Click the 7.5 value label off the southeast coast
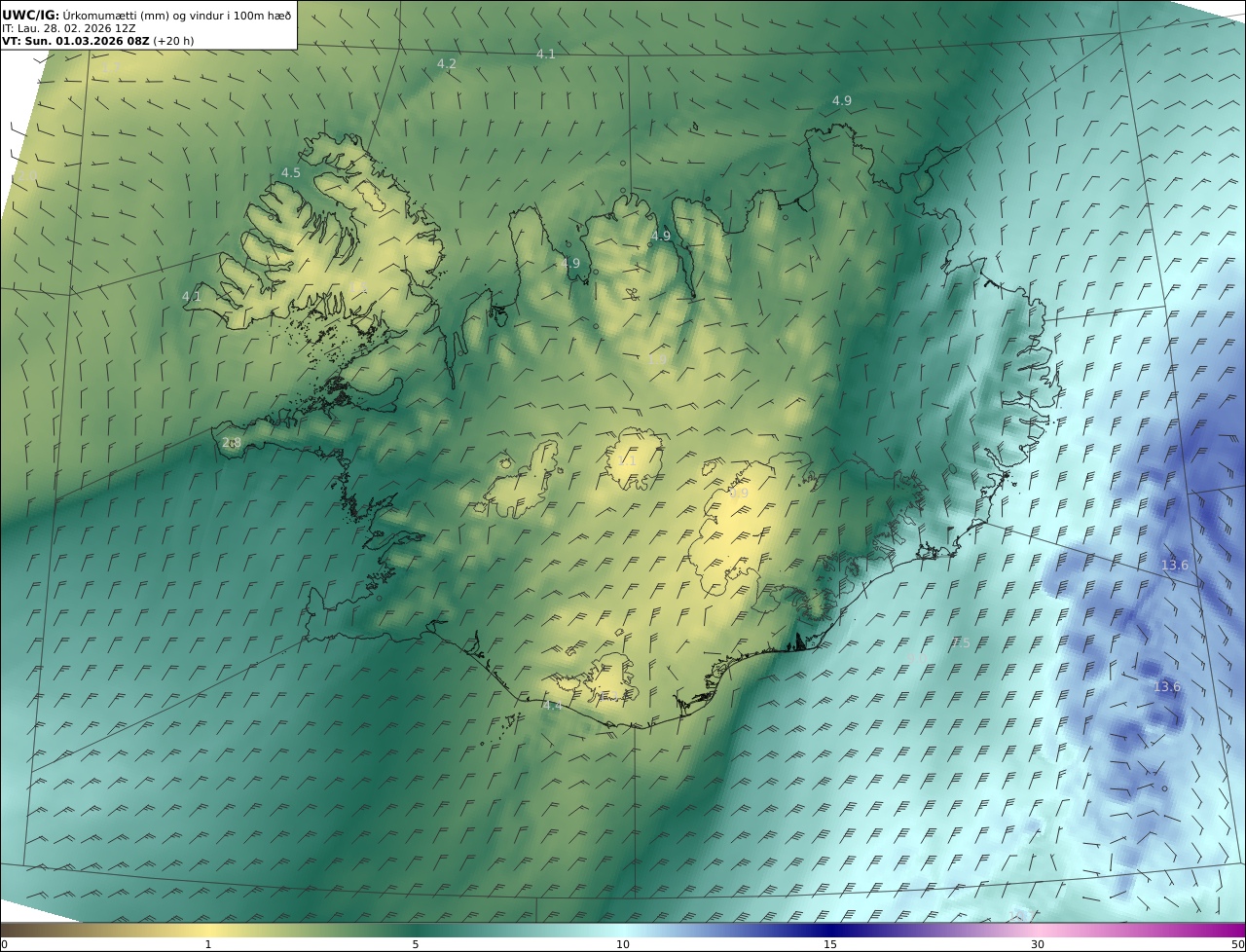This screenshot has width=1246, height=952. coord(960,642)
